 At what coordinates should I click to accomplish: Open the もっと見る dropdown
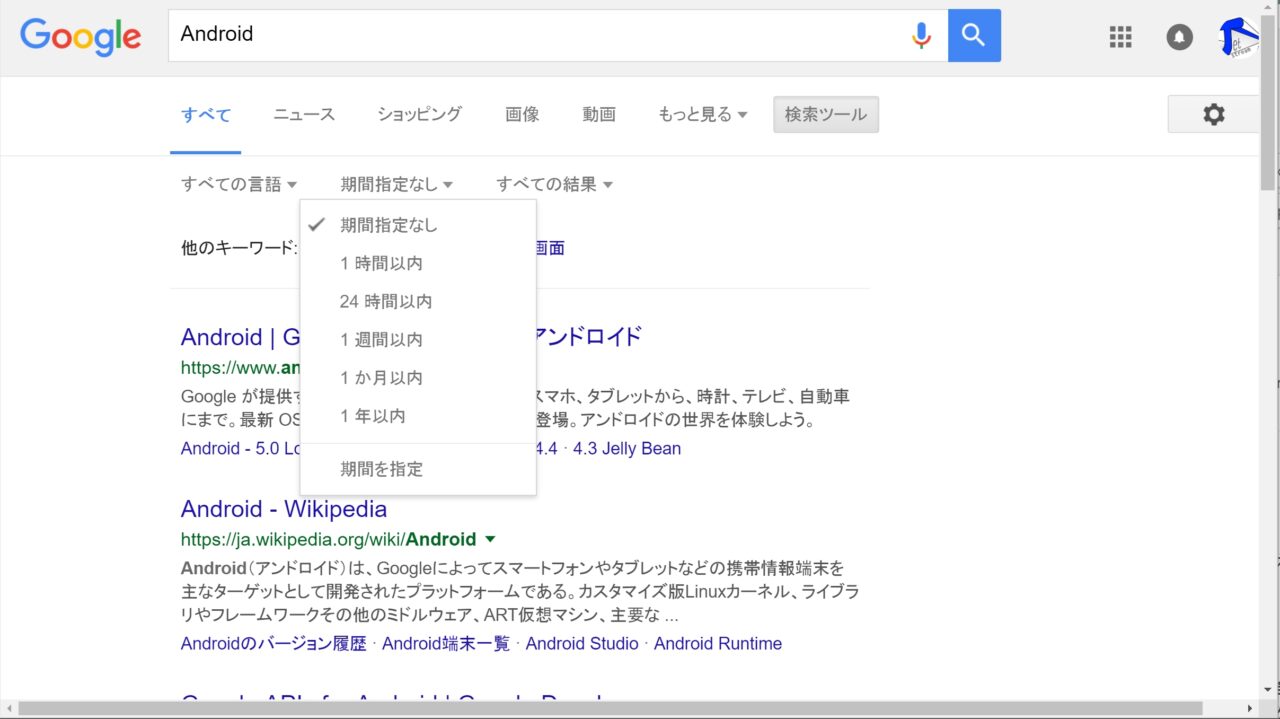tap(702, 115)
